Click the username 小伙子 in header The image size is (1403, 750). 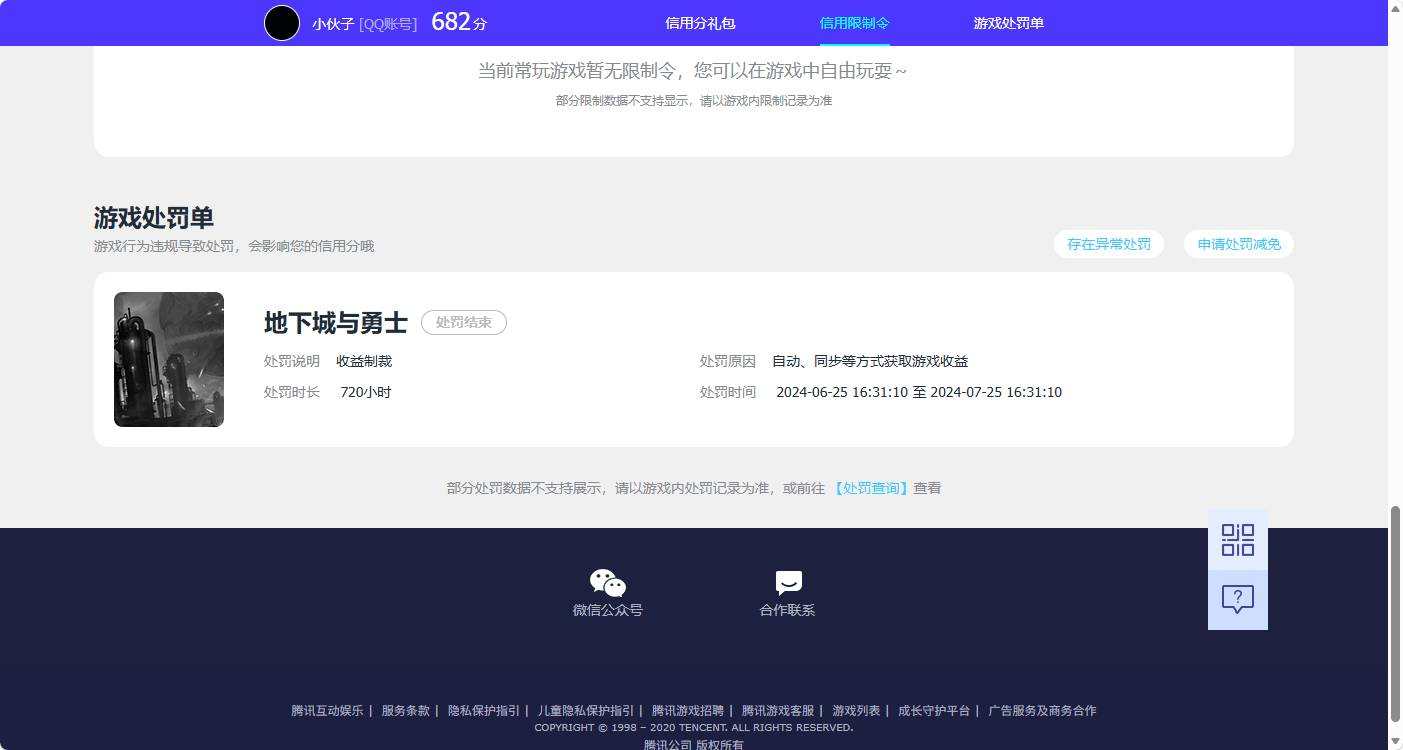click(x=333, y=24)
